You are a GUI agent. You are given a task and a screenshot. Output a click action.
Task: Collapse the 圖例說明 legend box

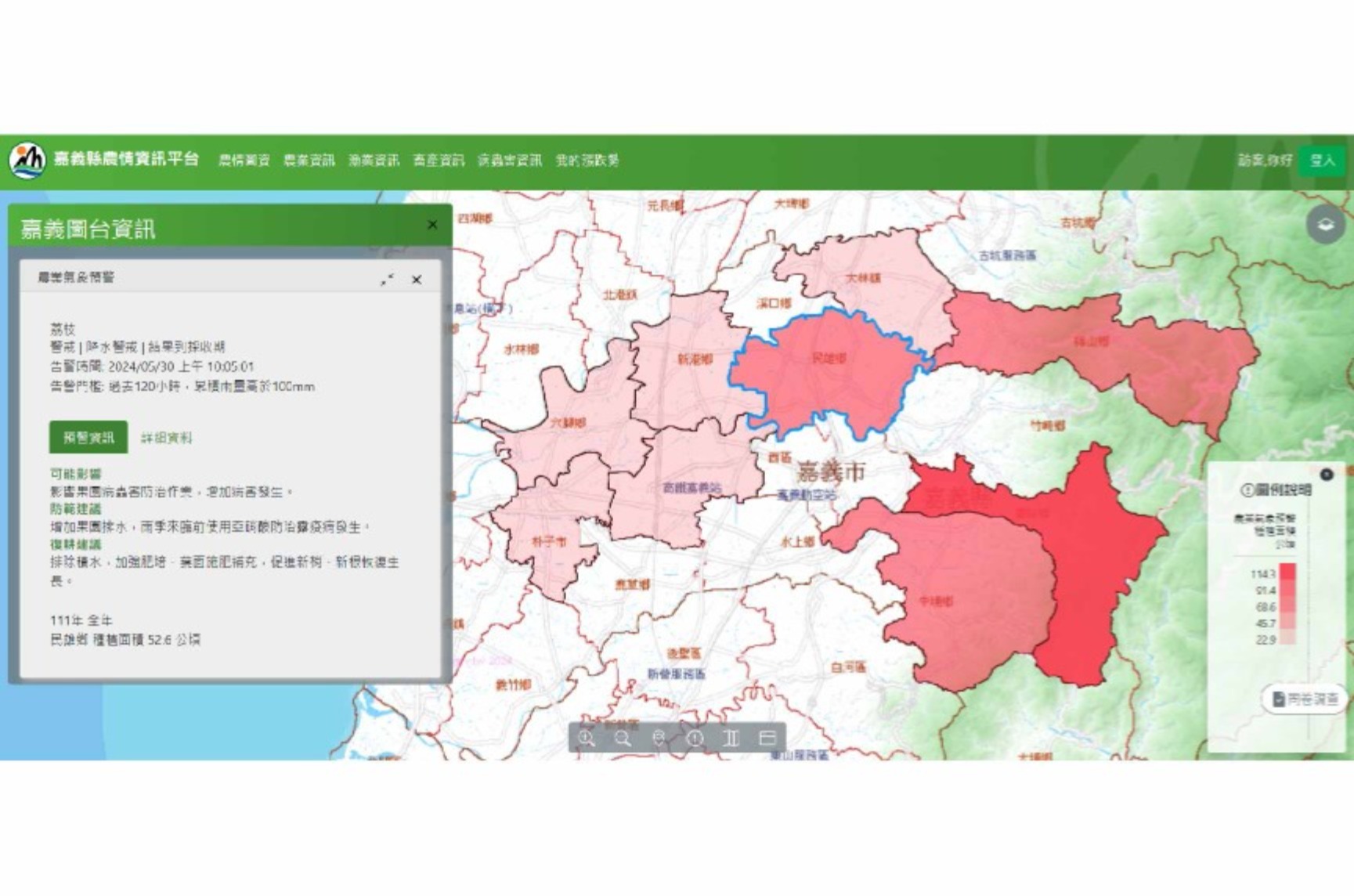coord(1326,475)
